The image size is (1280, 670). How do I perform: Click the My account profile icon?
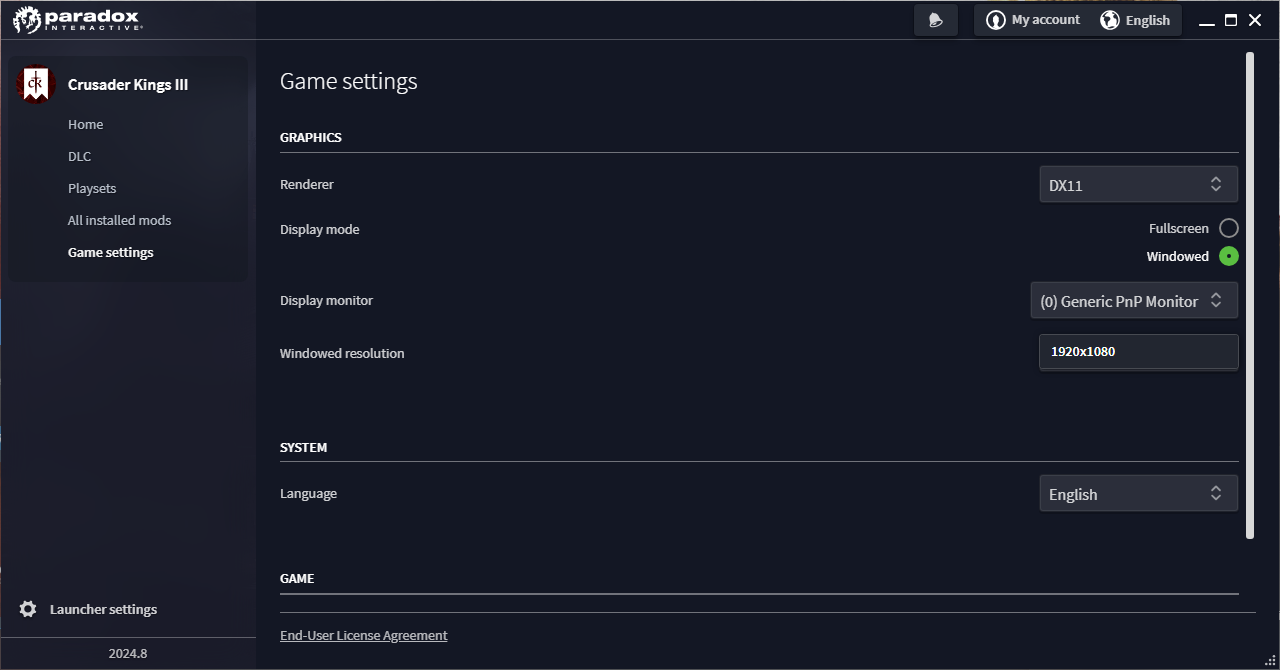pyautogui.click(x=995, y=20)
